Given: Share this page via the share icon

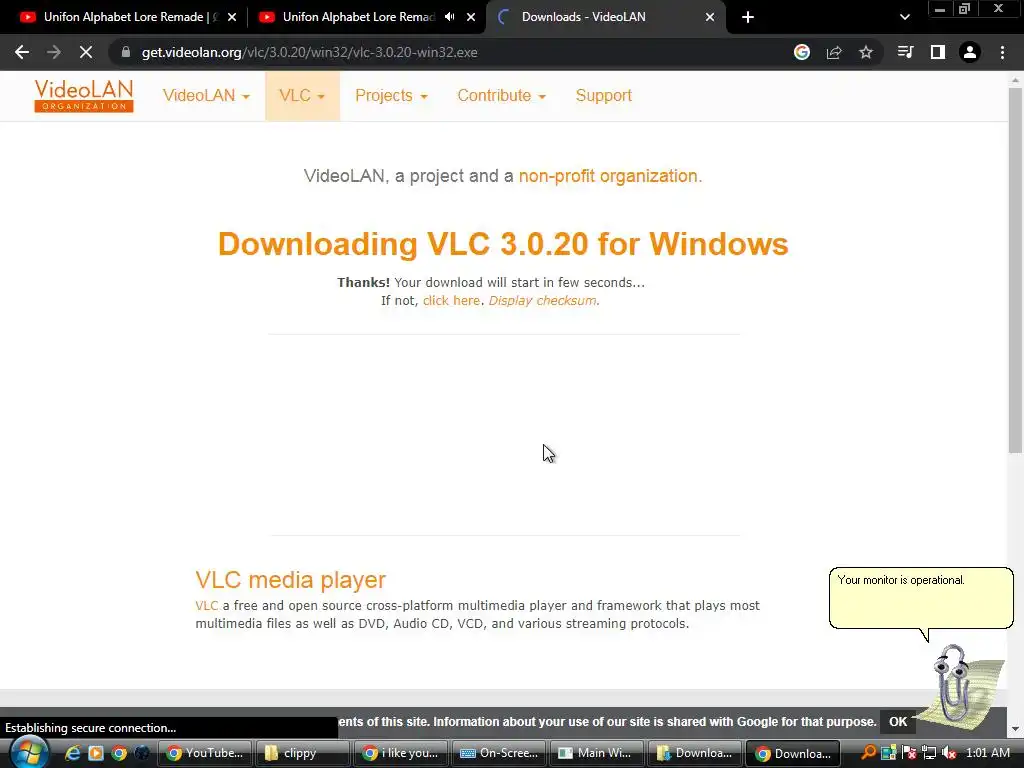Looking at the screenshot, I should click(834, 52).
